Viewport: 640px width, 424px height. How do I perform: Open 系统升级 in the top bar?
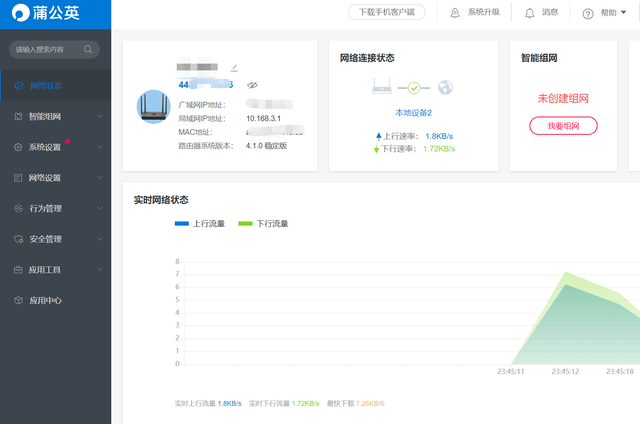(484, 12)
